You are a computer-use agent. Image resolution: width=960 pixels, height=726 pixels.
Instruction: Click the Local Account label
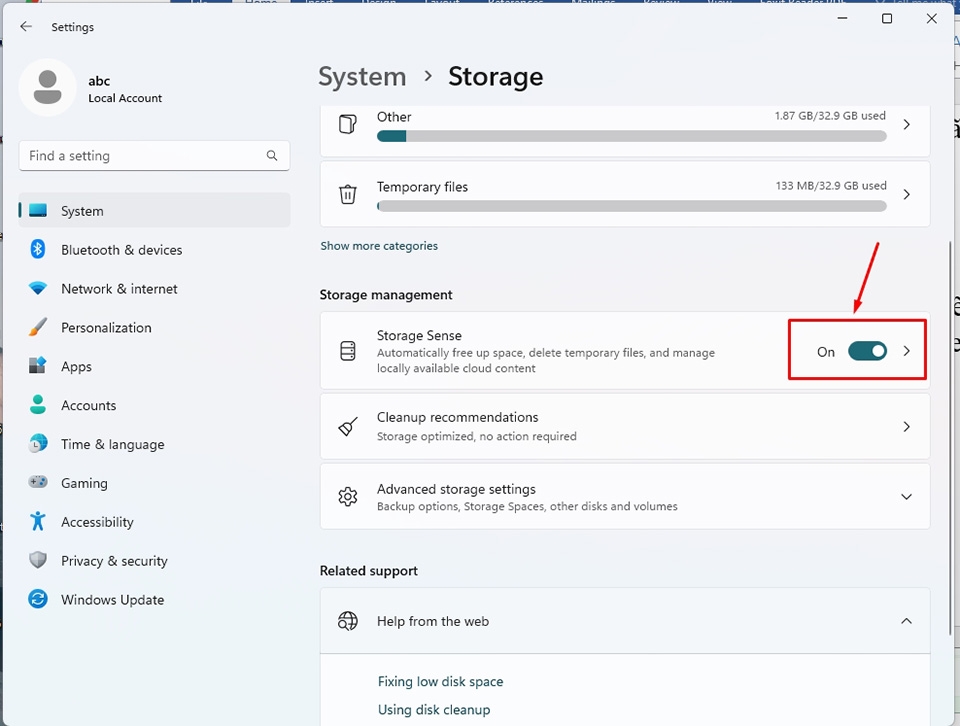[125, 98]
